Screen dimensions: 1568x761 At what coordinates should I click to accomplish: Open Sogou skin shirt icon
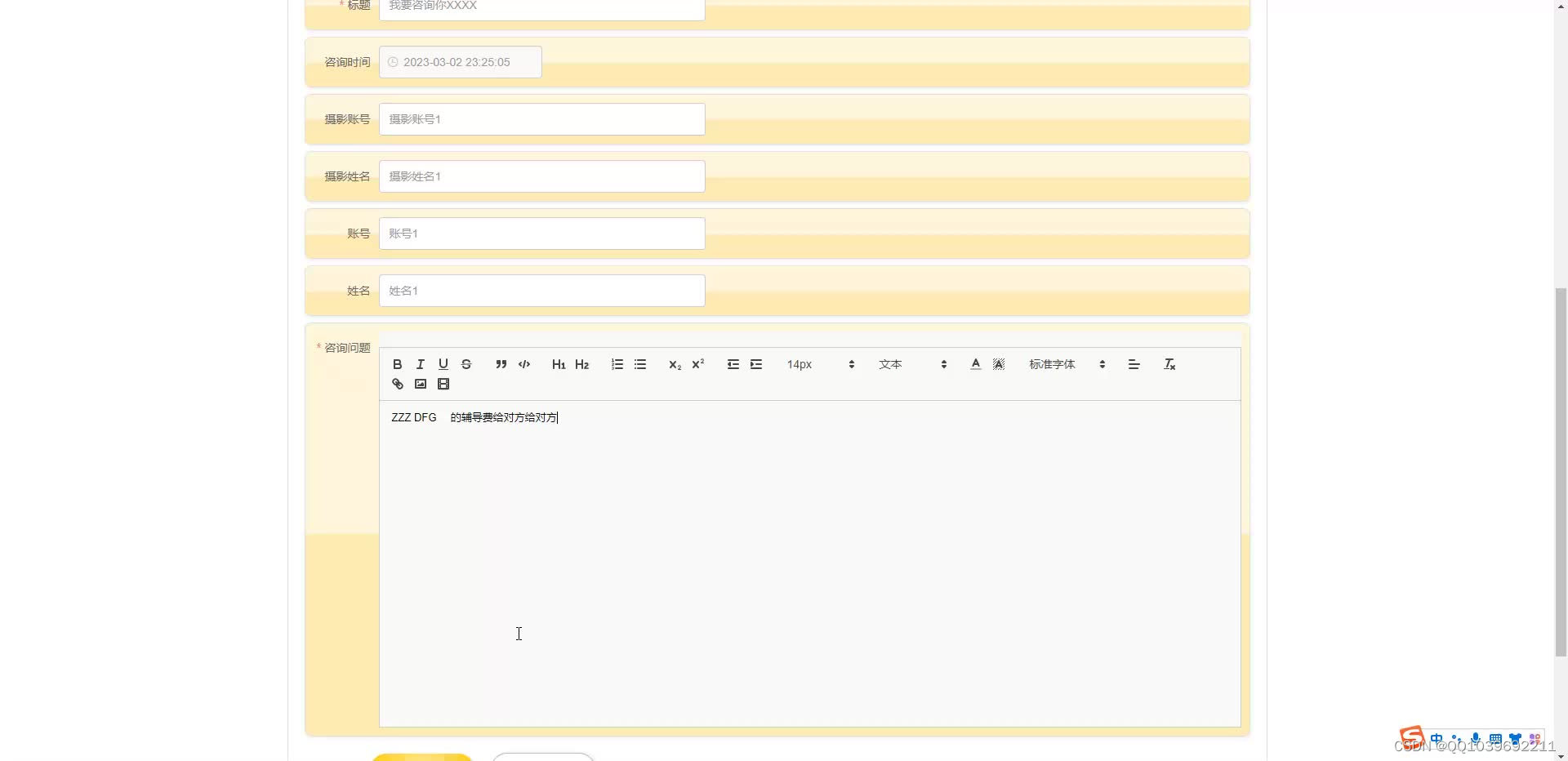1515,739
